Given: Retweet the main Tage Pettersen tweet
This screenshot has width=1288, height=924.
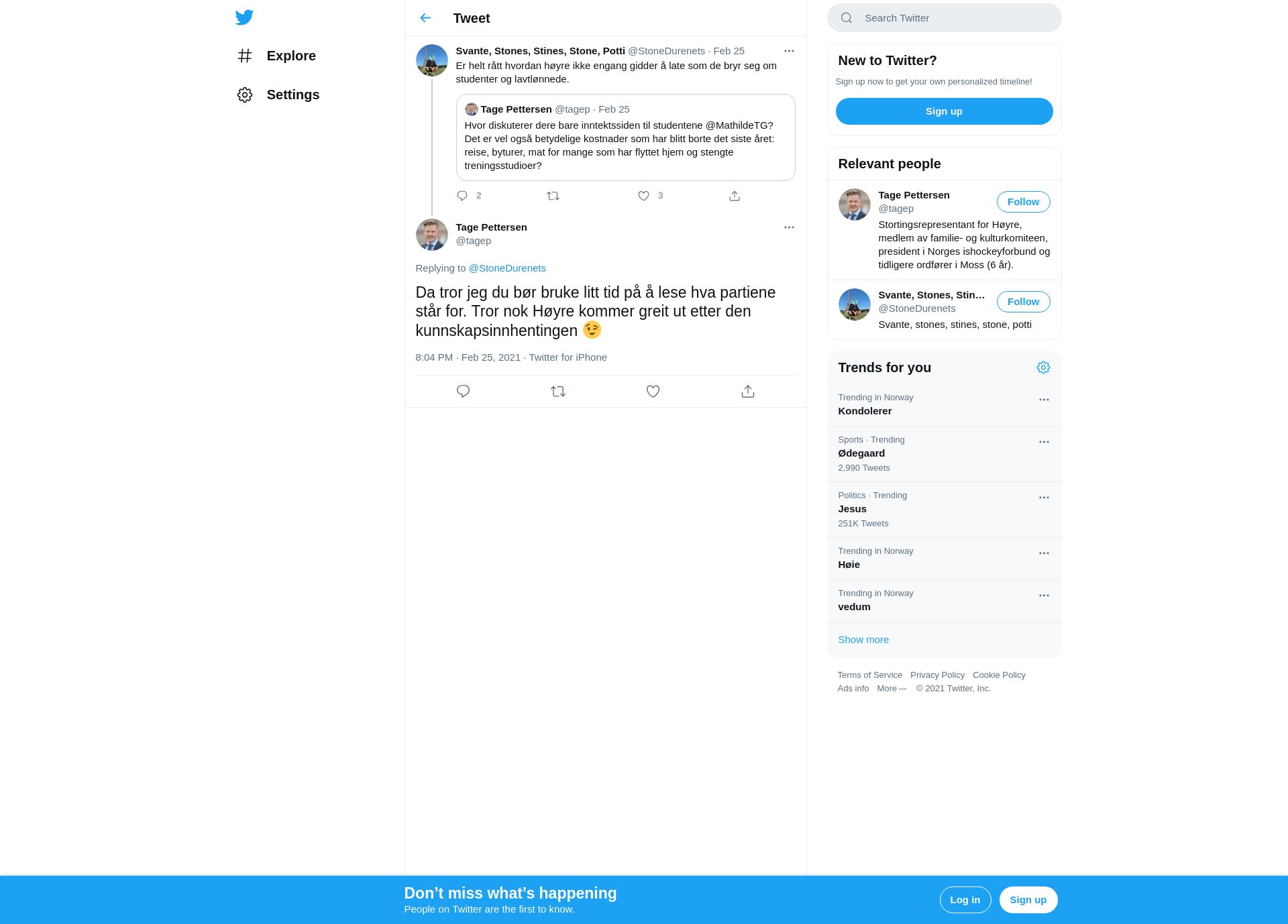Looking at the screenshot, I should click(558, 391).
